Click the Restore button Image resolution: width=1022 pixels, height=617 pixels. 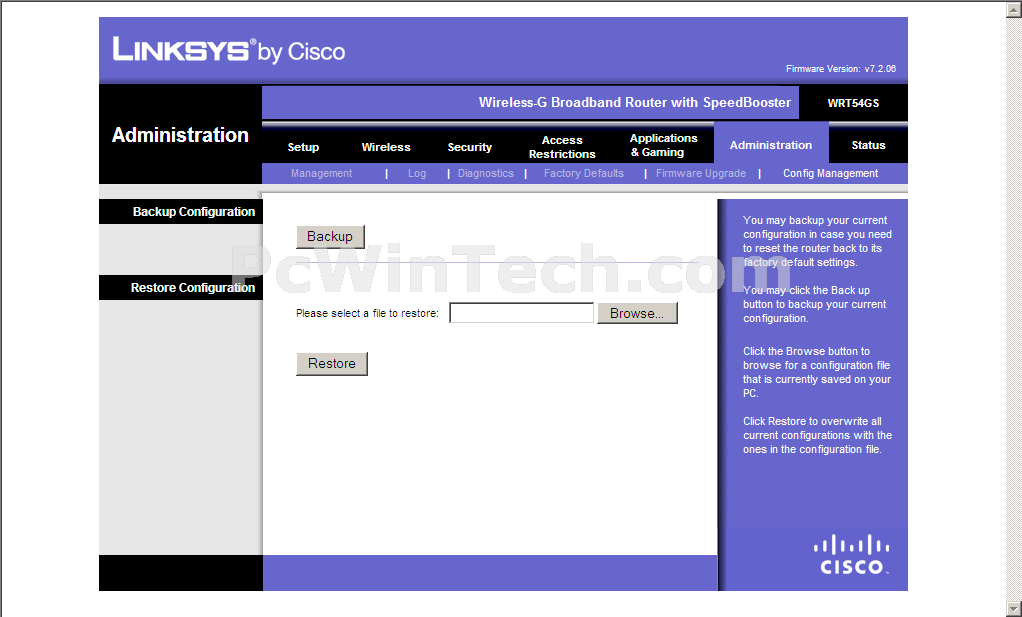[332, 364]
